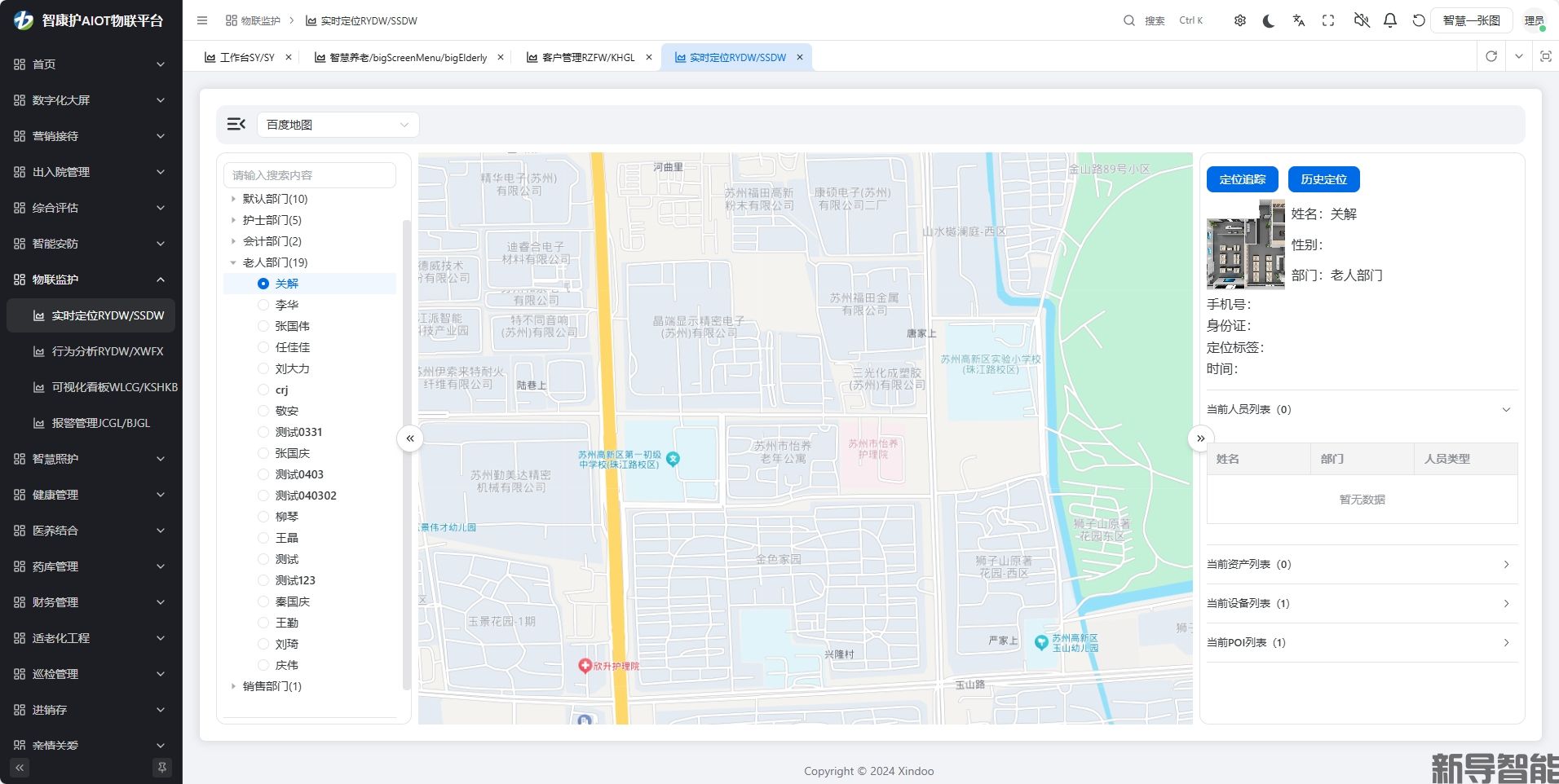Viewport: 1559px width, 784px height.
Task: Enter fullscreen using the expand icon
Action: click(x=1328, y=20)
